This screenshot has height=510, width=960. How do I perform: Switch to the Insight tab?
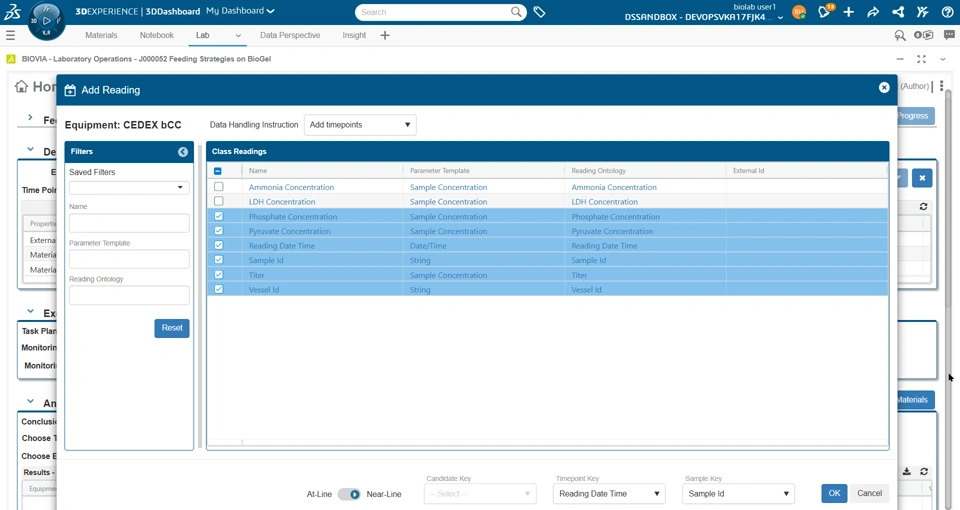click(354, 36)
